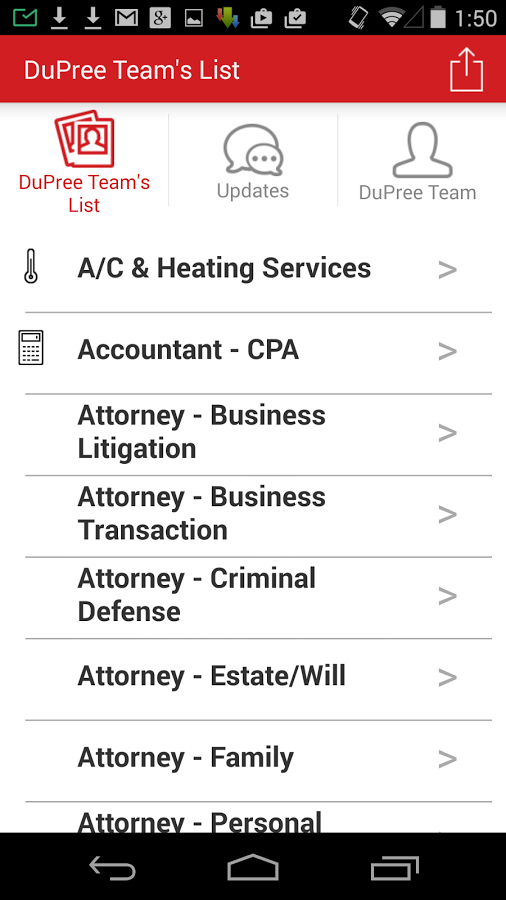Tap the Gmail notification icon in status bar
Viewport: 506px width, 900px height.
click(x=126, y=18)
